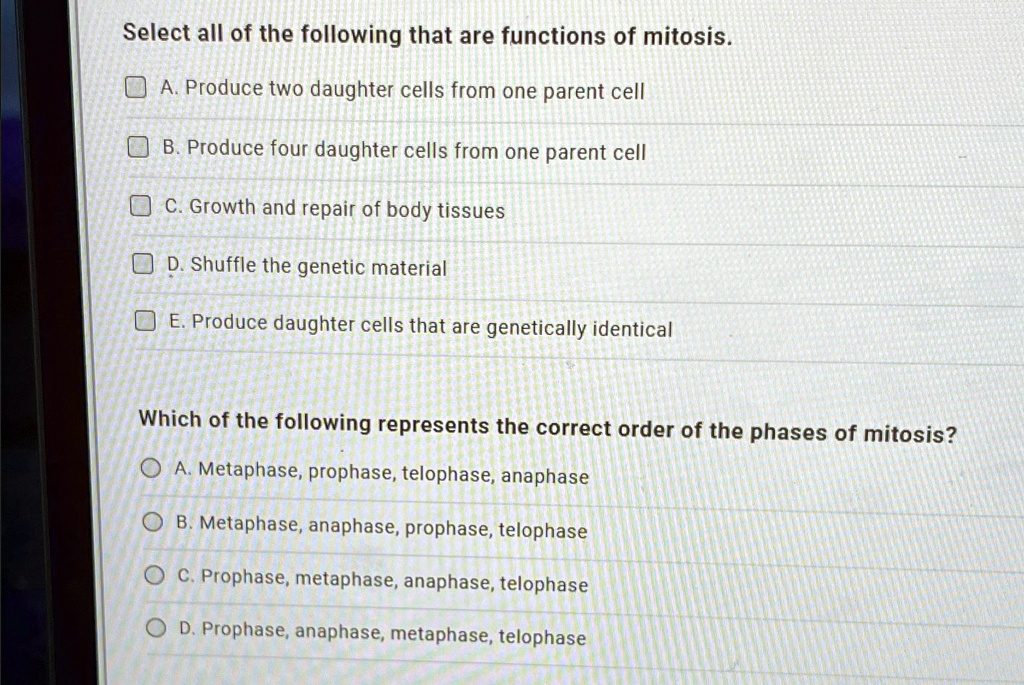Viewport: 1024px width, 685px height.
Task: Select radio option A for phase order
Action: [151, 466]
